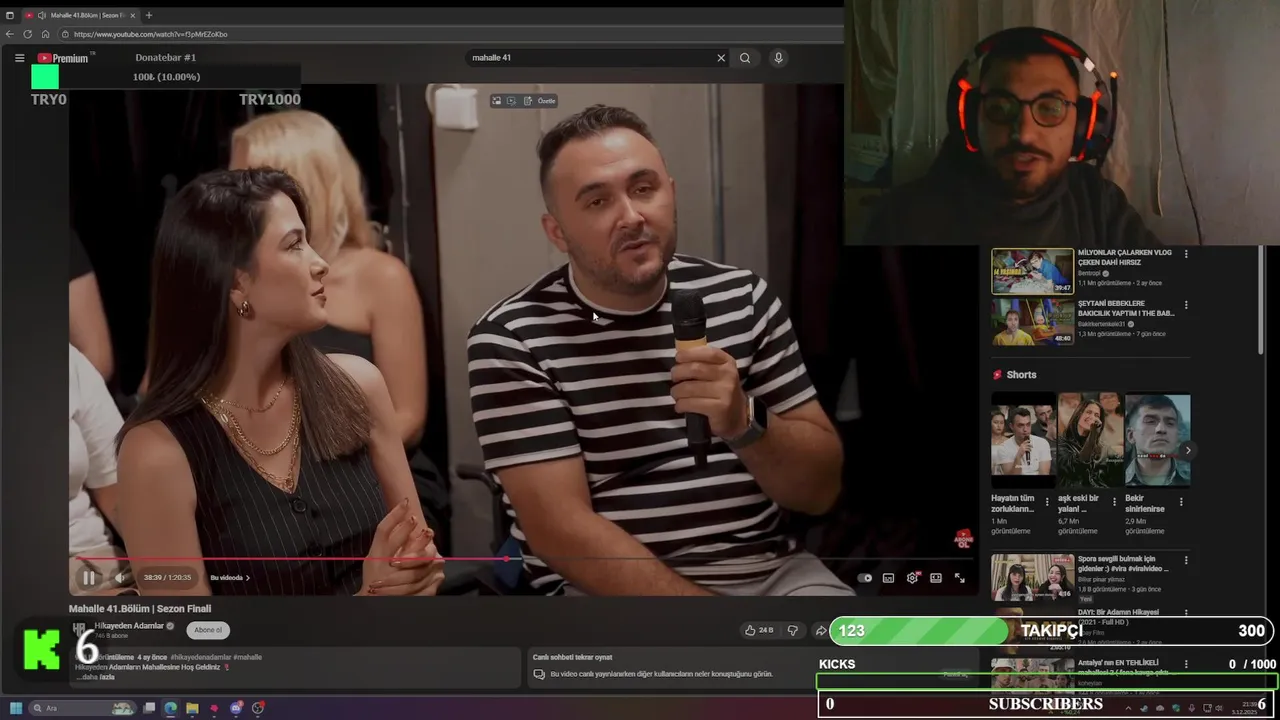
Task: Open the browser tab actions menu icon
Action: pyautogui.click(x=10, y=15)
